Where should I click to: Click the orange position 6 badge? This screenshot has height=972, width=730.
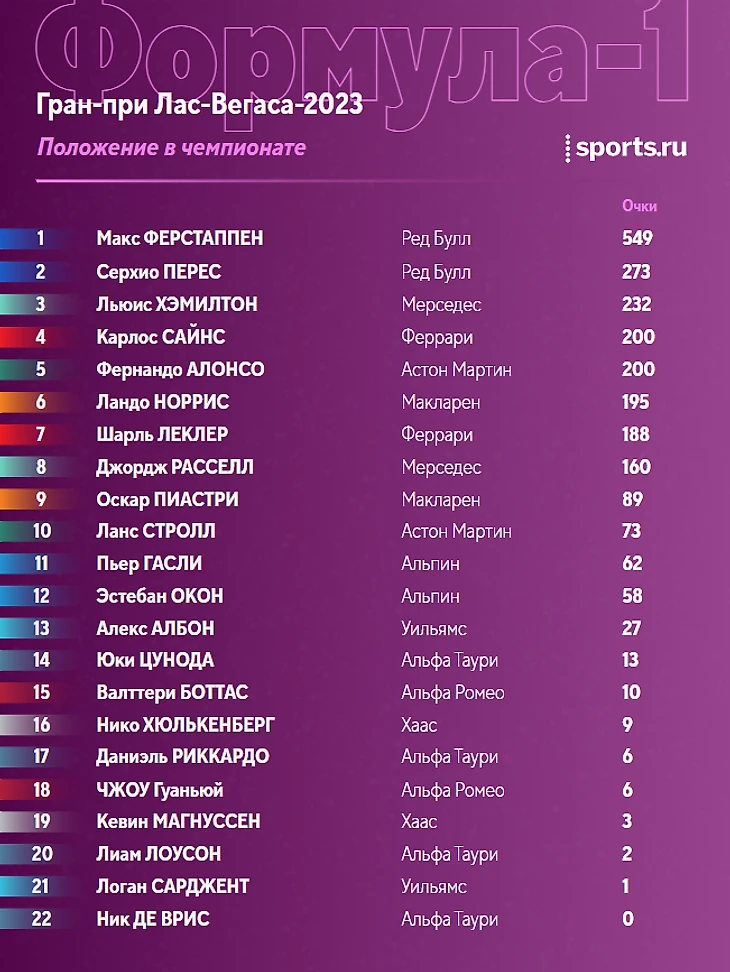[40, 402]
